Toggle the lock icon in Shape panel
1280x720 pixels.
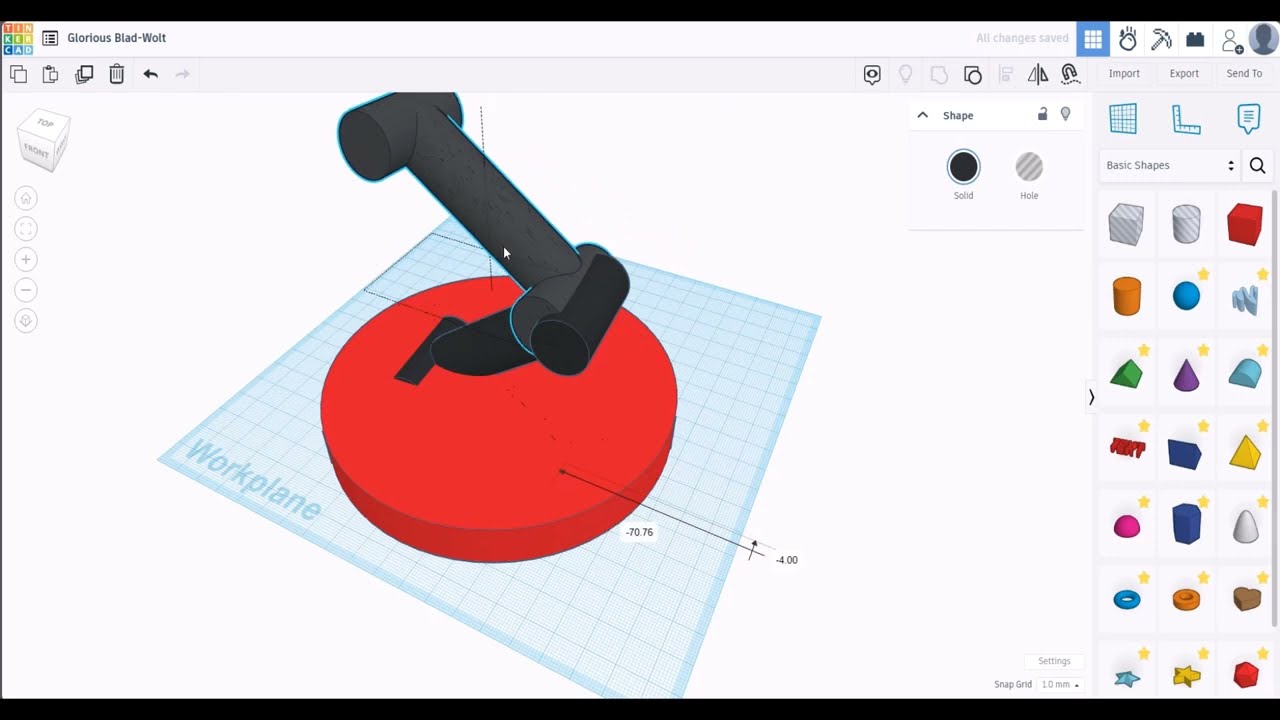1042,114
